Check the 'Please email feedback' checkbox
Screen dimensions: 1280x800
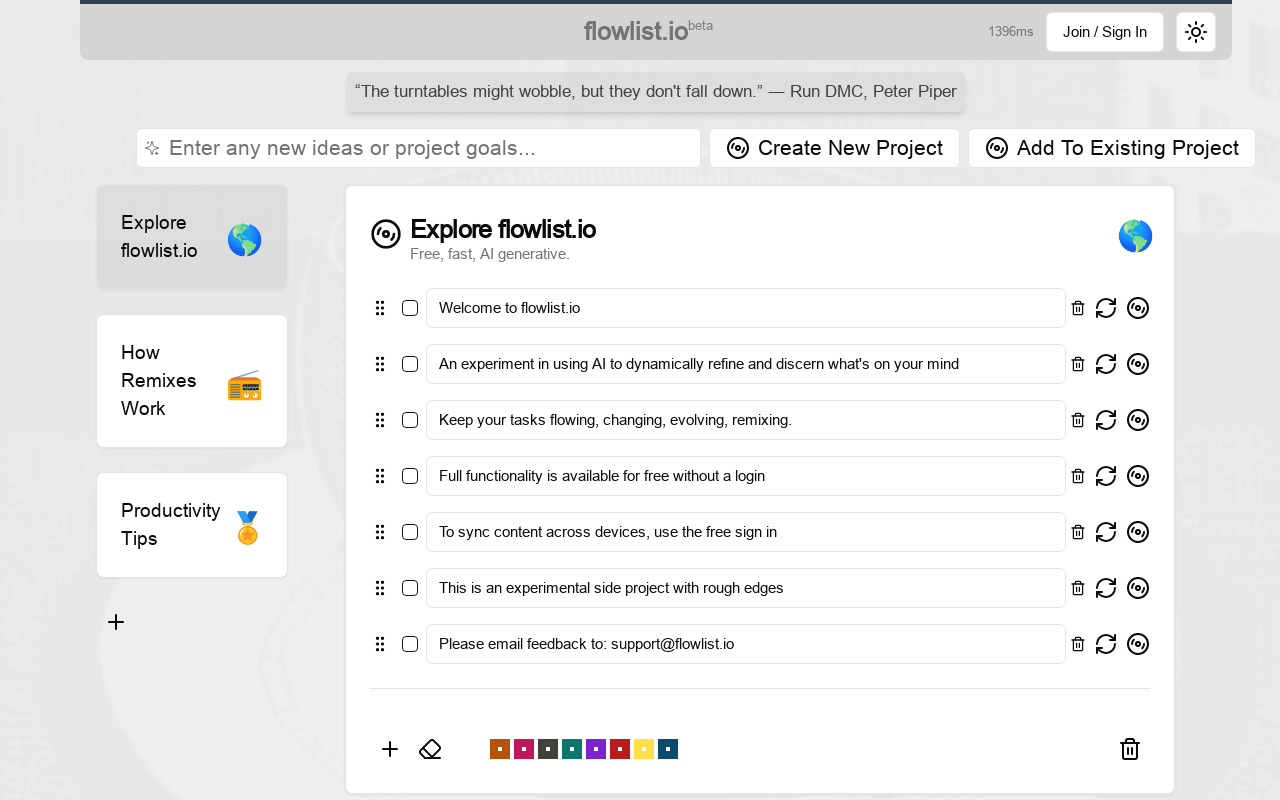click(410, 644)
